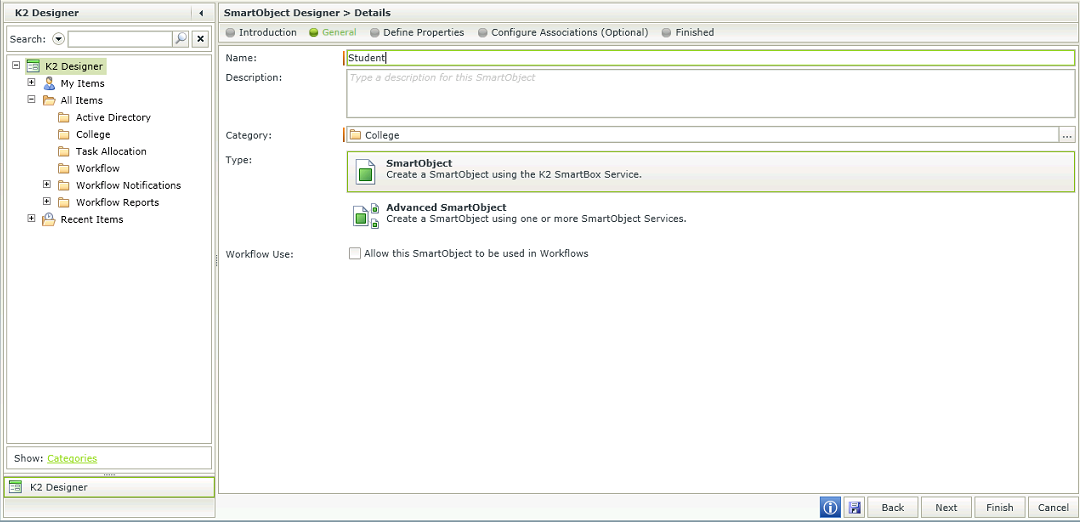
Task: Click the Advanced SmartObject type icon
Action: click(366, 215)
